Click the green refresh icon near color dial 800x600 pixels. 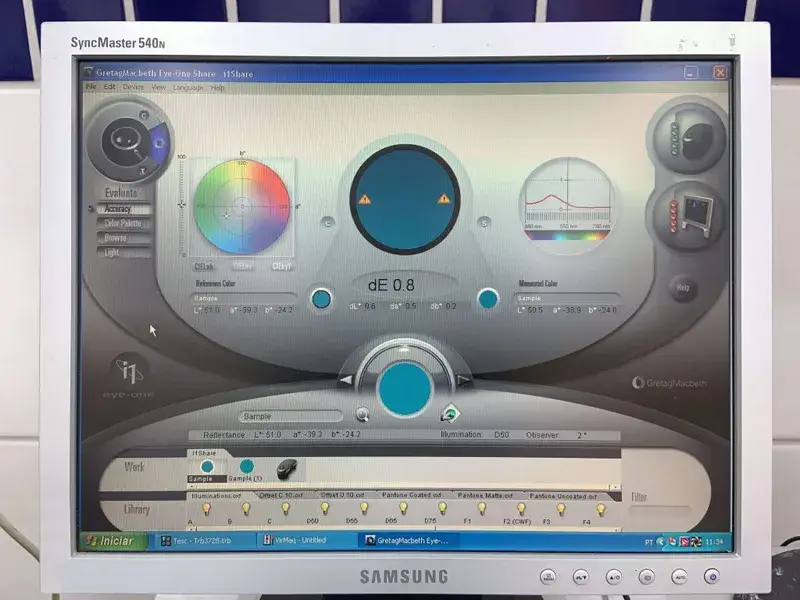450,413
